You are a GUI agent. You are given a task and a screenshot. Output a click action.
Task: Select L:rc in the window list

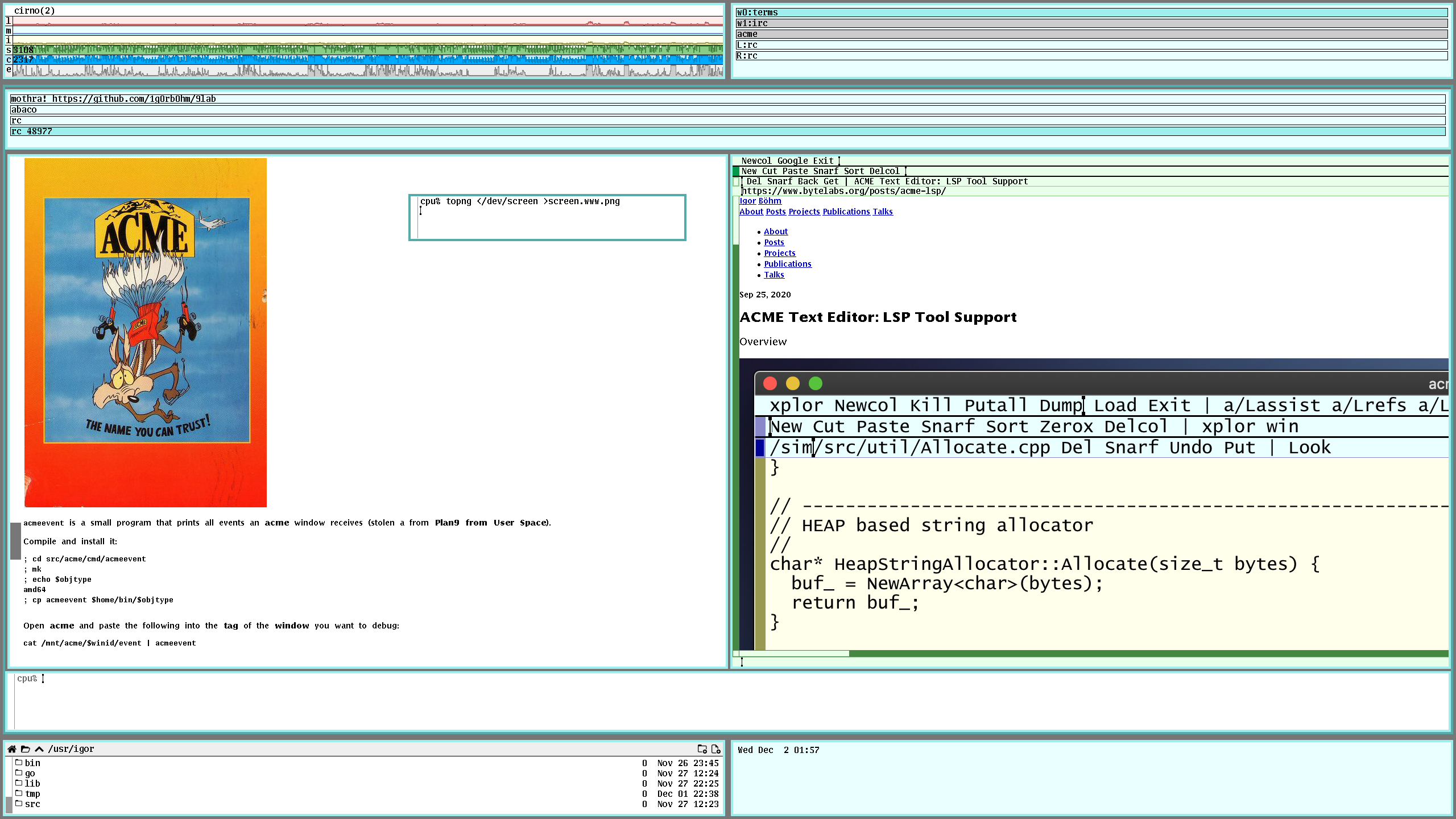click(x=1091, y=45)
